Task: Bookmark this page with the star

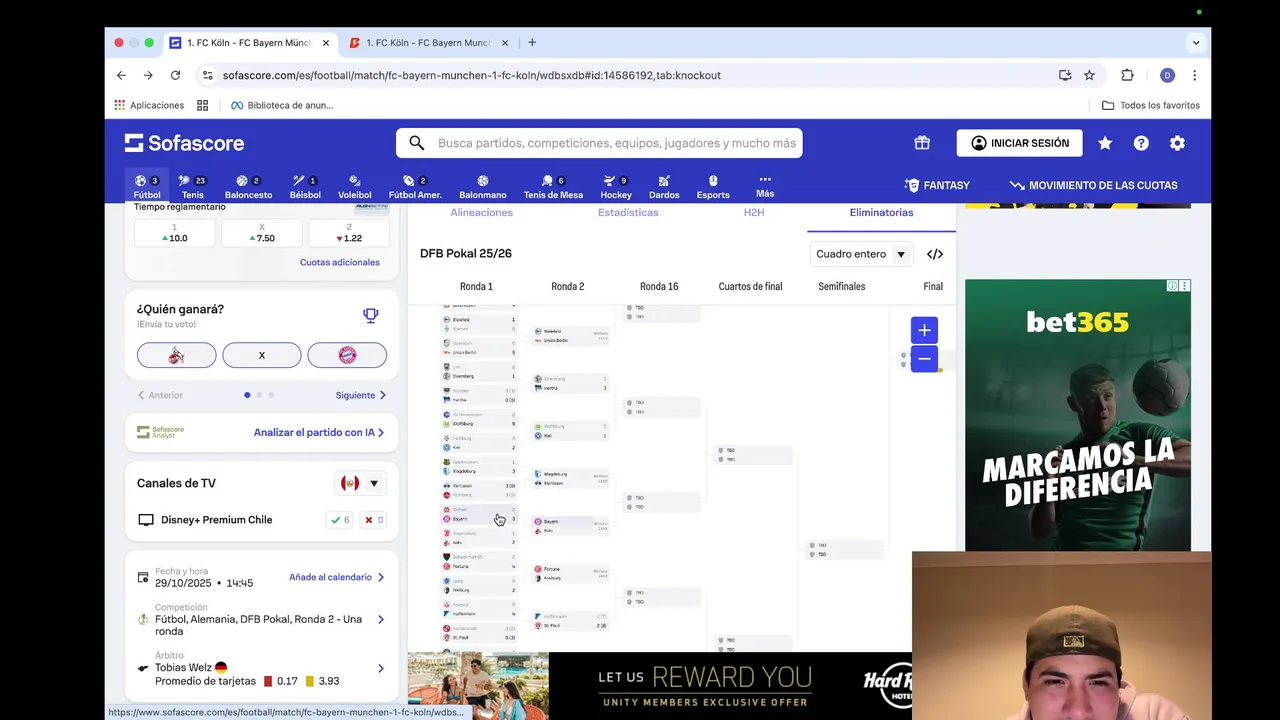Action: coord(1089,75)
